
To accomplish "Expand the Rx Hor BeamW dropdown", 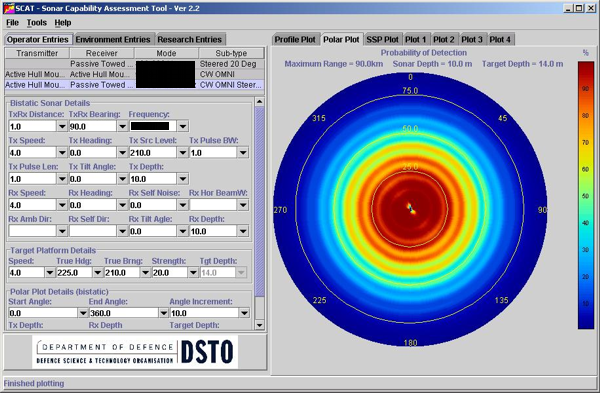I will coord(243,205).
